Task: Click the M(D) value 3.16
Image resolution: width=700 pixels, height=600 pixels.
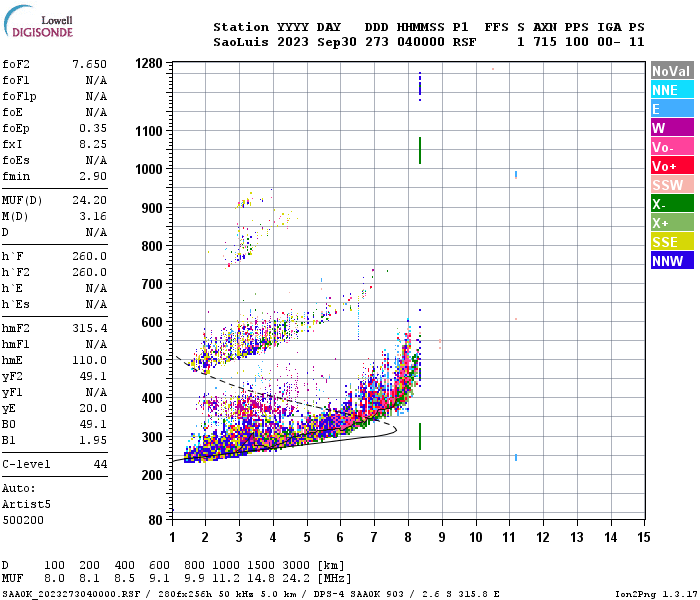Action: tap(93, 216)
